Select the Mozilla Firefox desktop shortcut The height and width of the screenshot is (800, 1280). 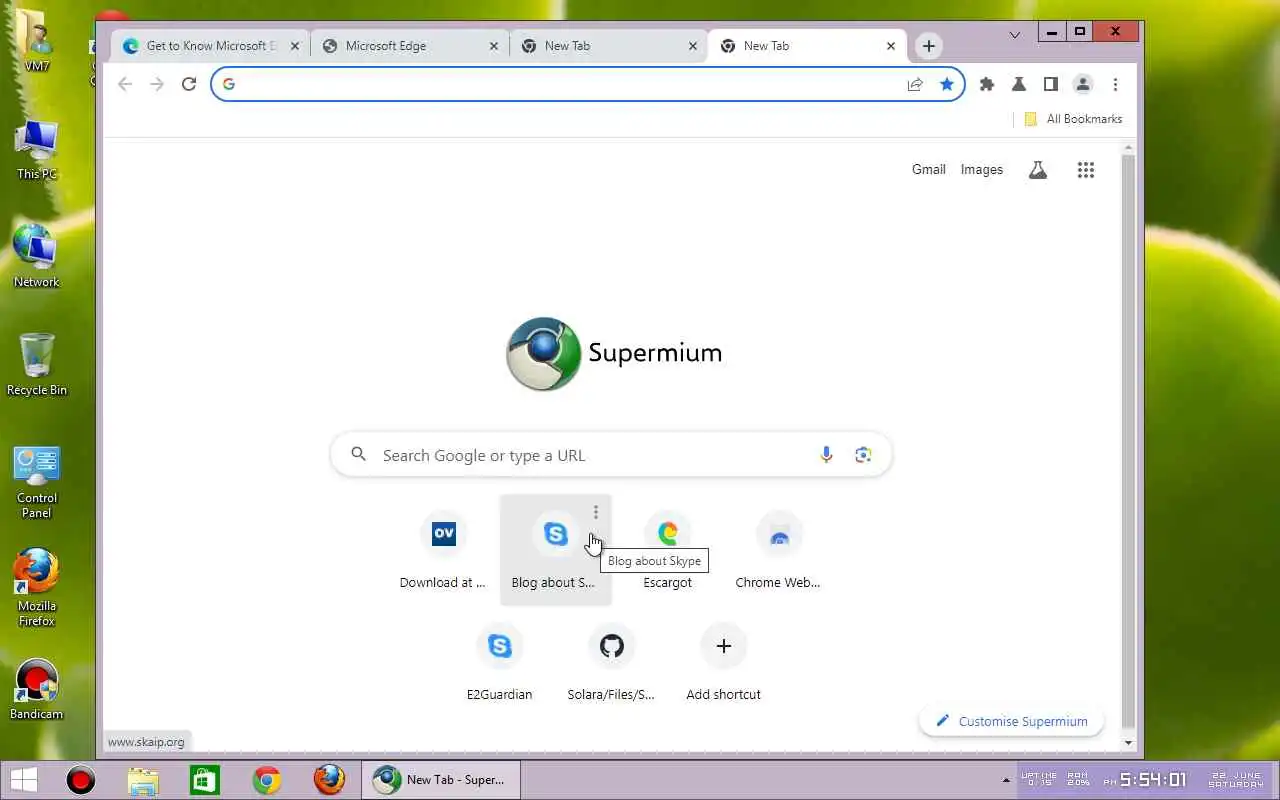coord(37,588)
